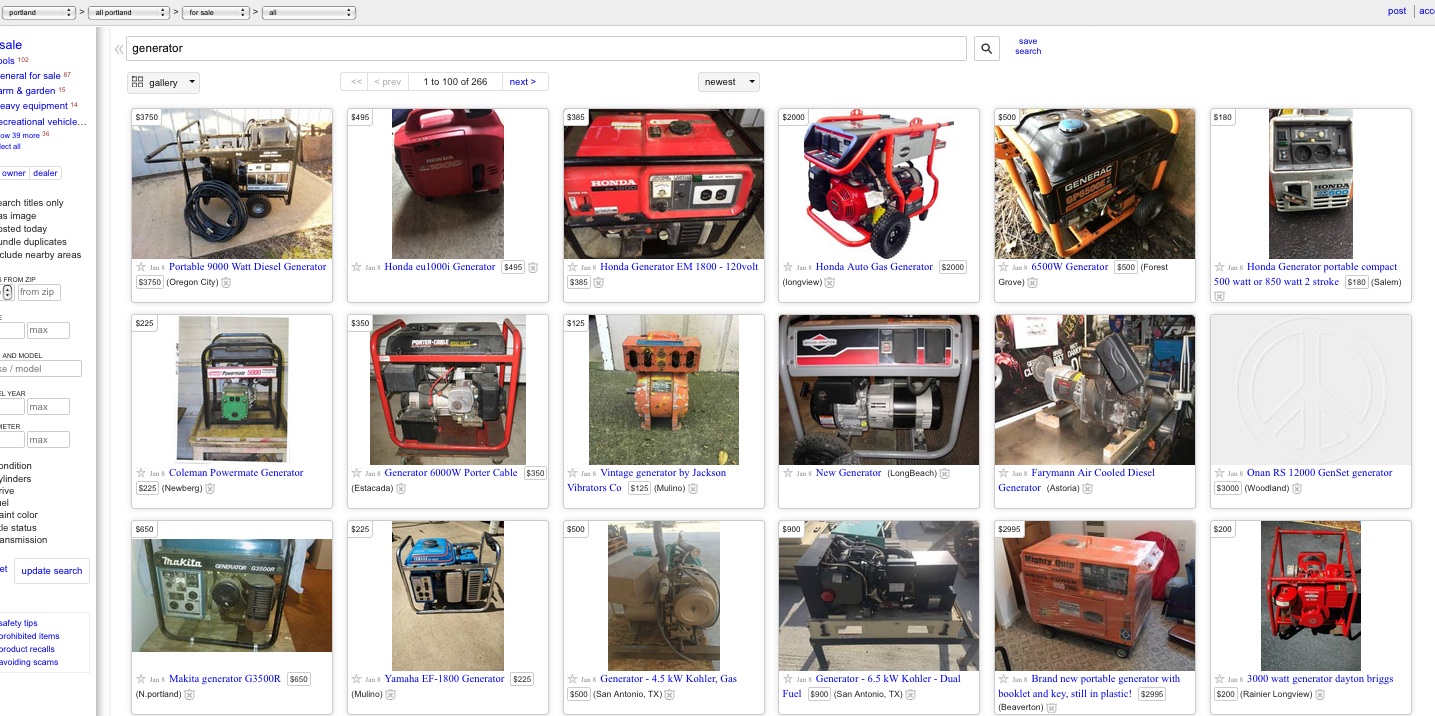Hide the Coleman Powermate Generator posting
The height and width of the screenshot is (716, 1435).
pos(210,488)
